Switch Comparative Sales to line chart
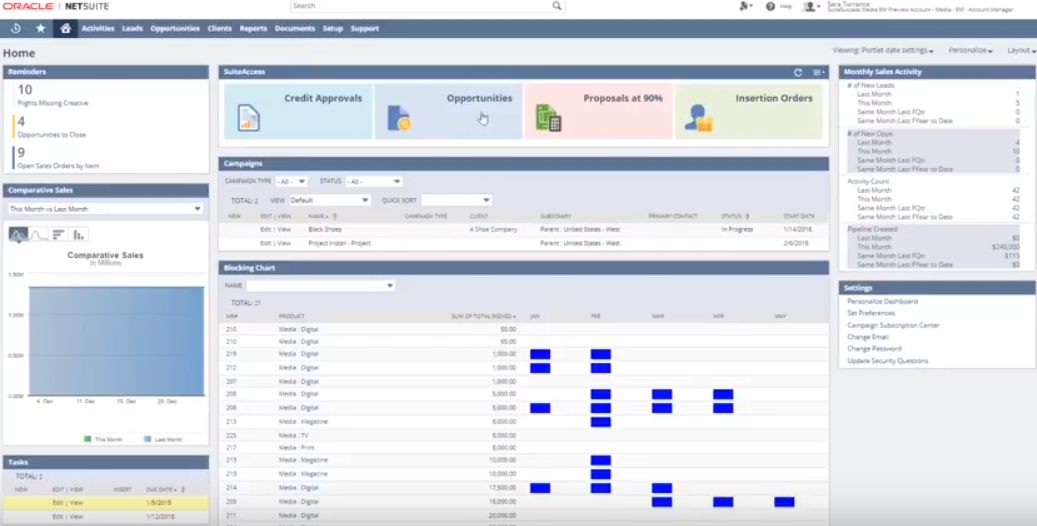The image size is (1037, 526). point(38,234)
